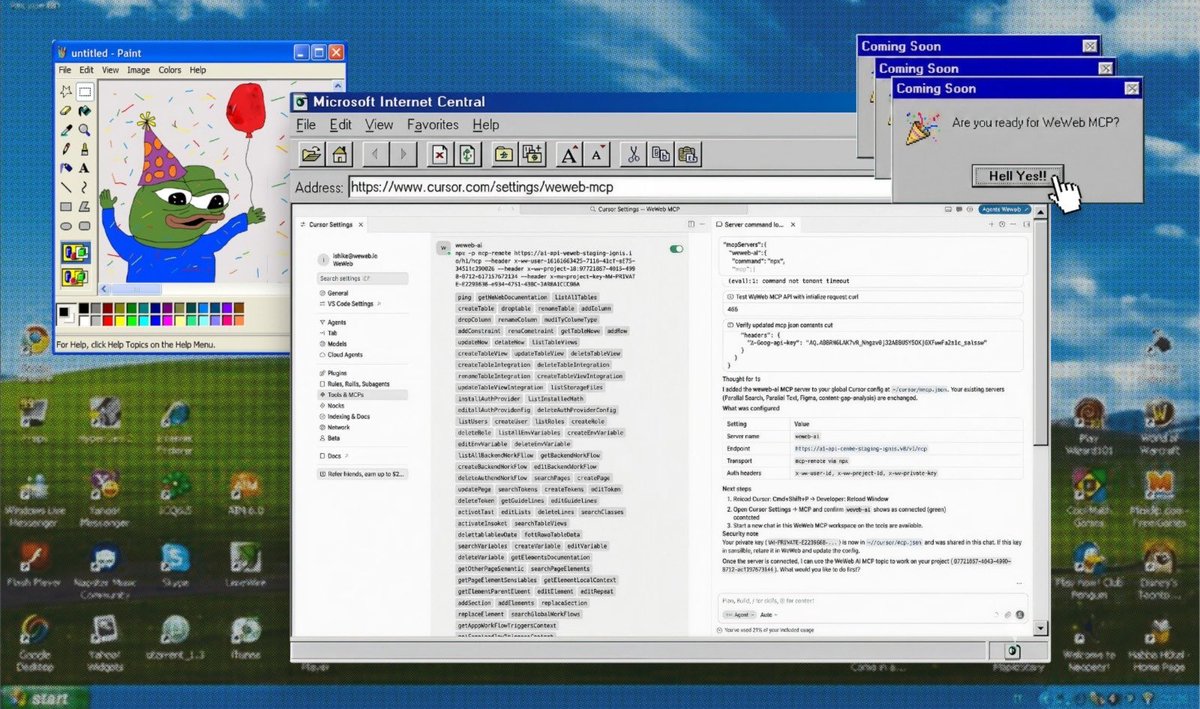Open the Agent mode dropdown in chat input
This screenshot has height=709, width=1200.
[x=737, y=615]
